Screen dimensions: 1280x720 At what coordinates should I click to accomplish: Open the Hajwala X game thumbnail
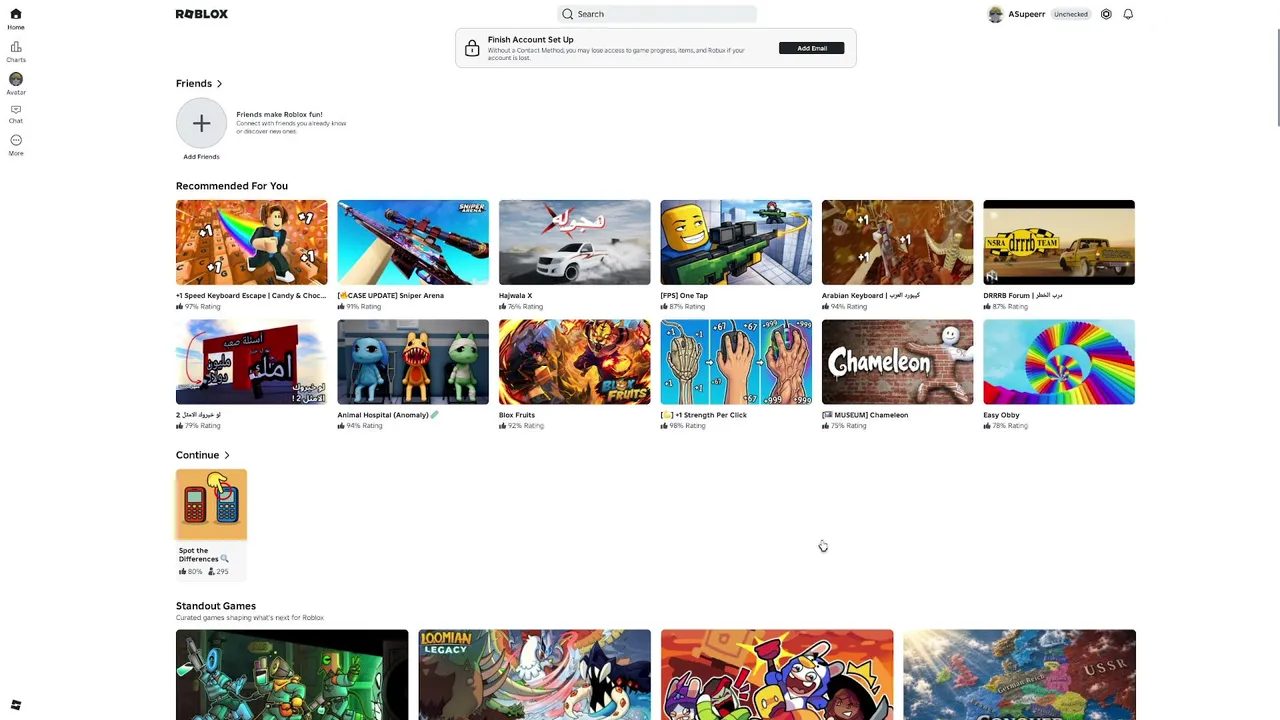pyautogui.click(x=575, y=242)
